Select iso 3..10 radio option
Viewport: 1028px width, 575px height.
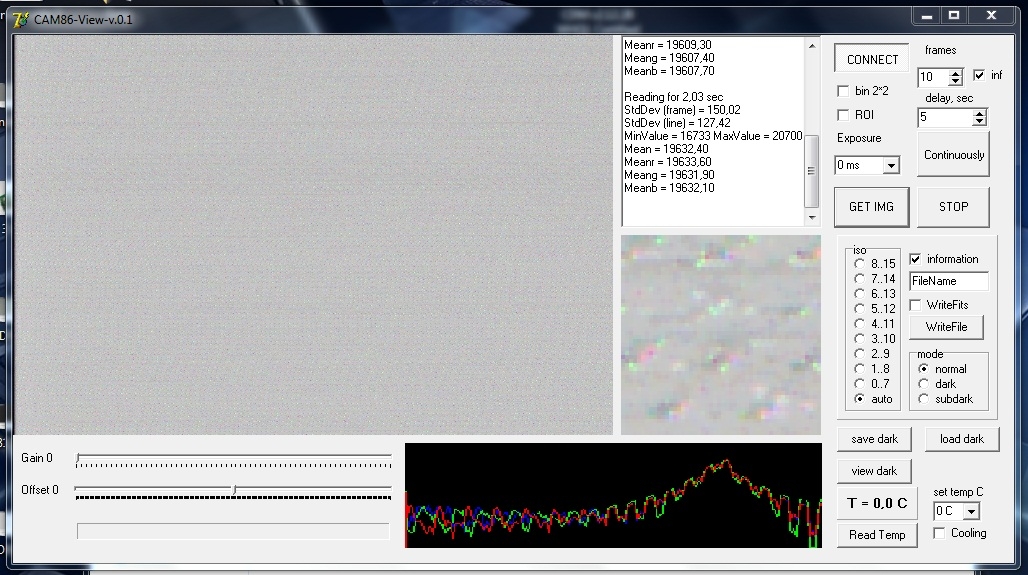click(860, 339)
